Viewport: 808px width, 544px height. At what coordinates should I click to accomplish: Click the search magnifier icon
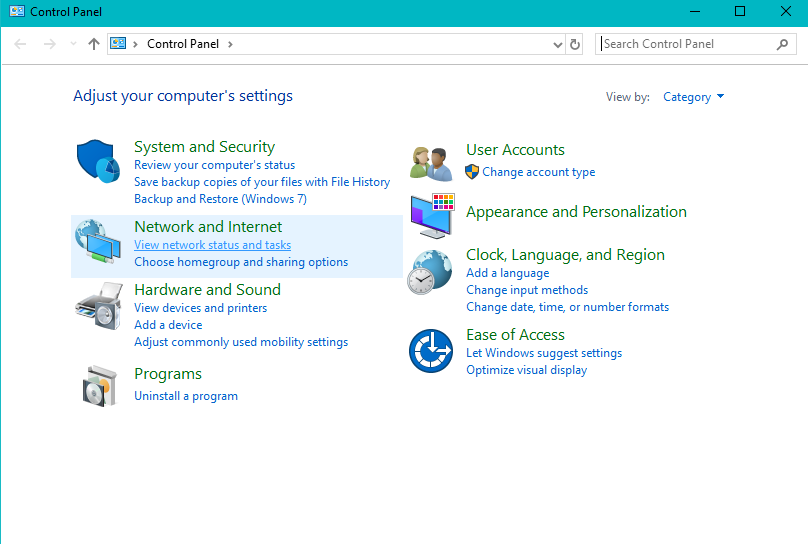click(x=782, y=44)
